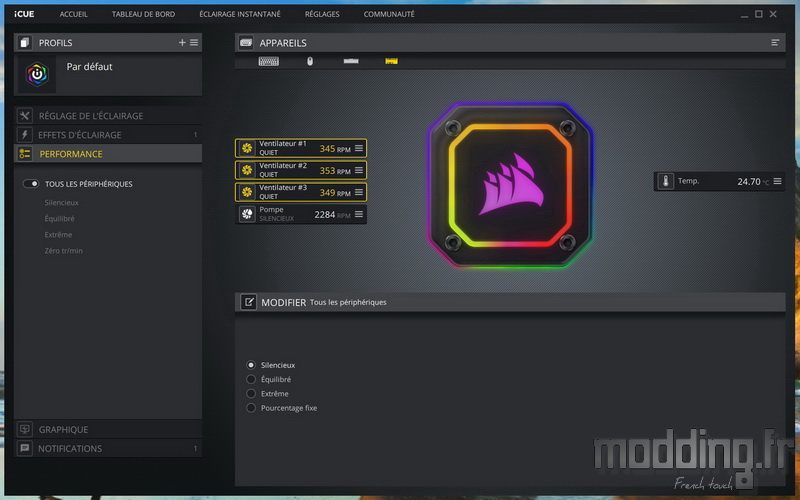Select the Pourcentage fixe radio button
This screenshot has height=500, width=800.
click(x=251, y=408)
